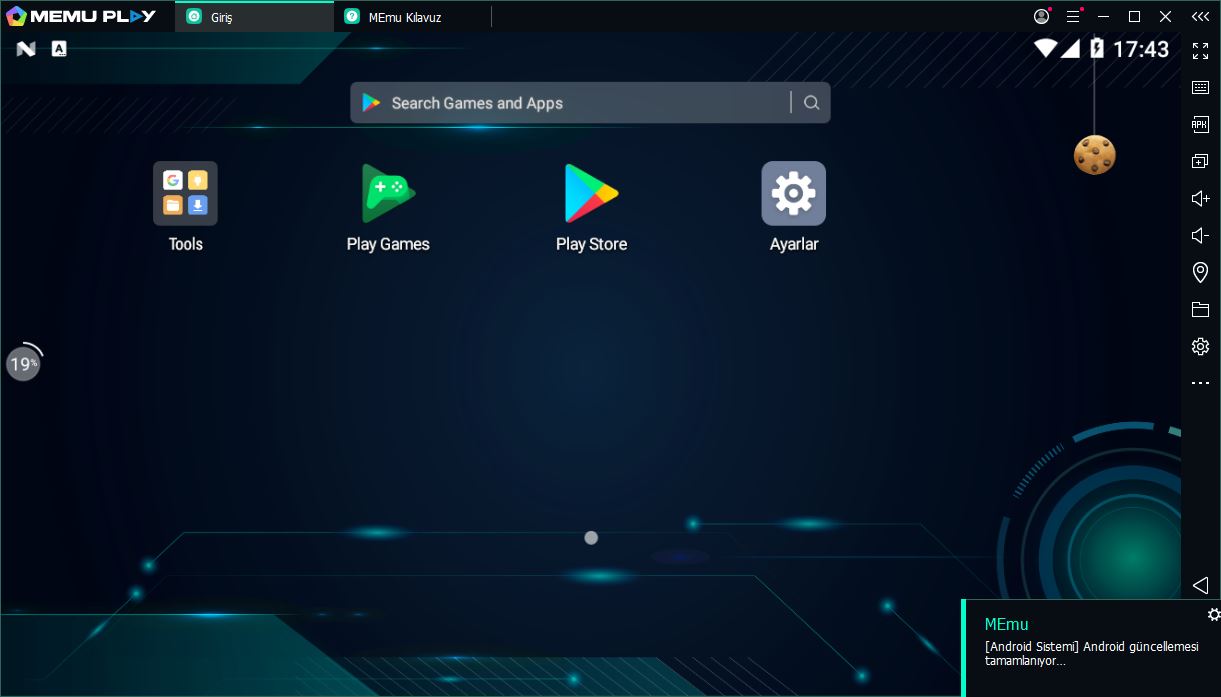Maximize the MEmu window
This screenshot has height=697, width=1221.
click(1134, 16)
